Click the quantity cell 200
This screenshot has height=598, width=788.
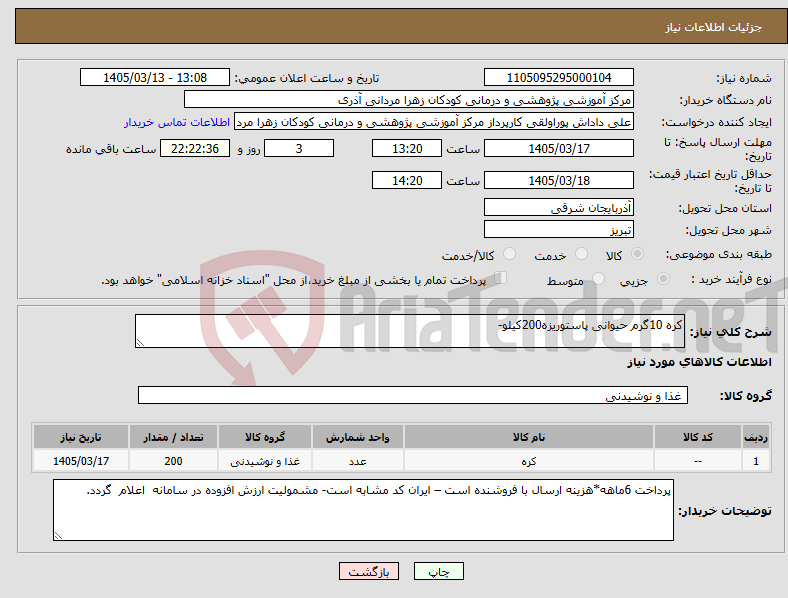173,460
